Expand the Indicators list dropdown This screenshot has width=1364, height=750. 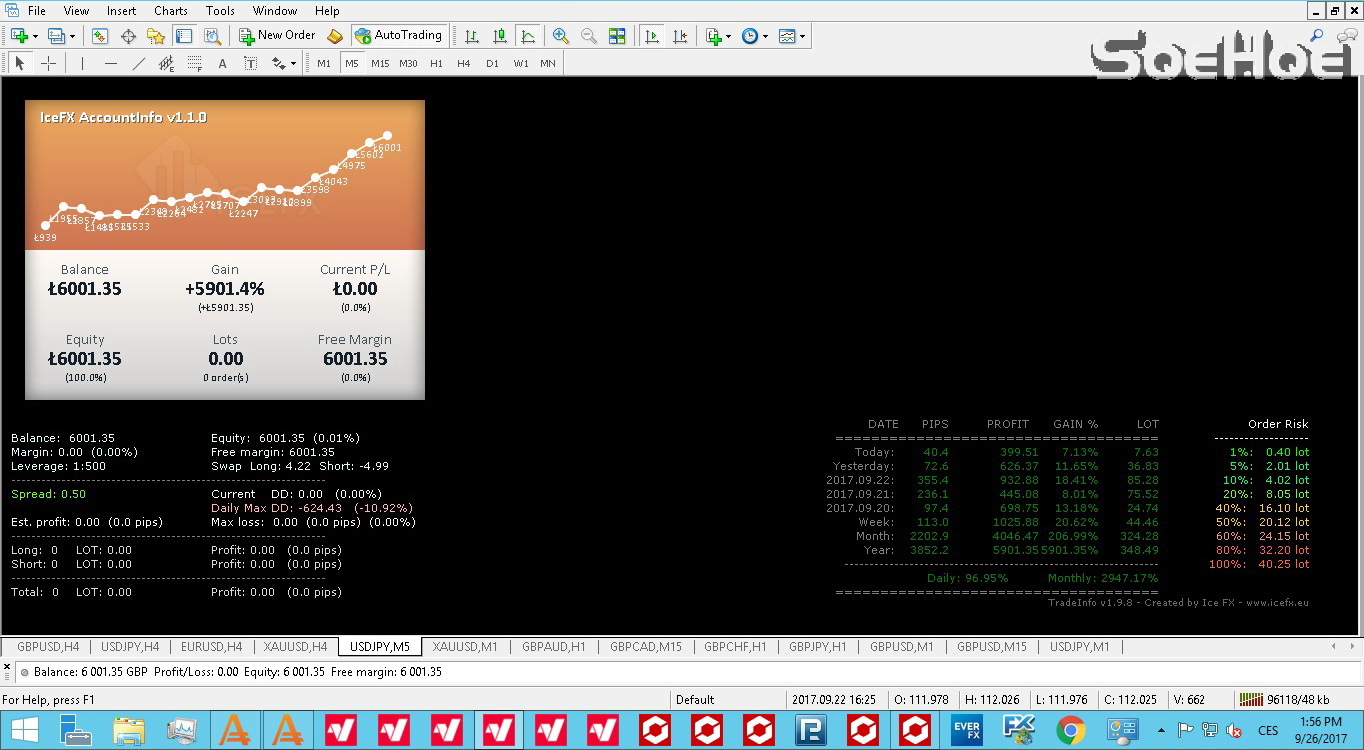[x=719, y=36]
